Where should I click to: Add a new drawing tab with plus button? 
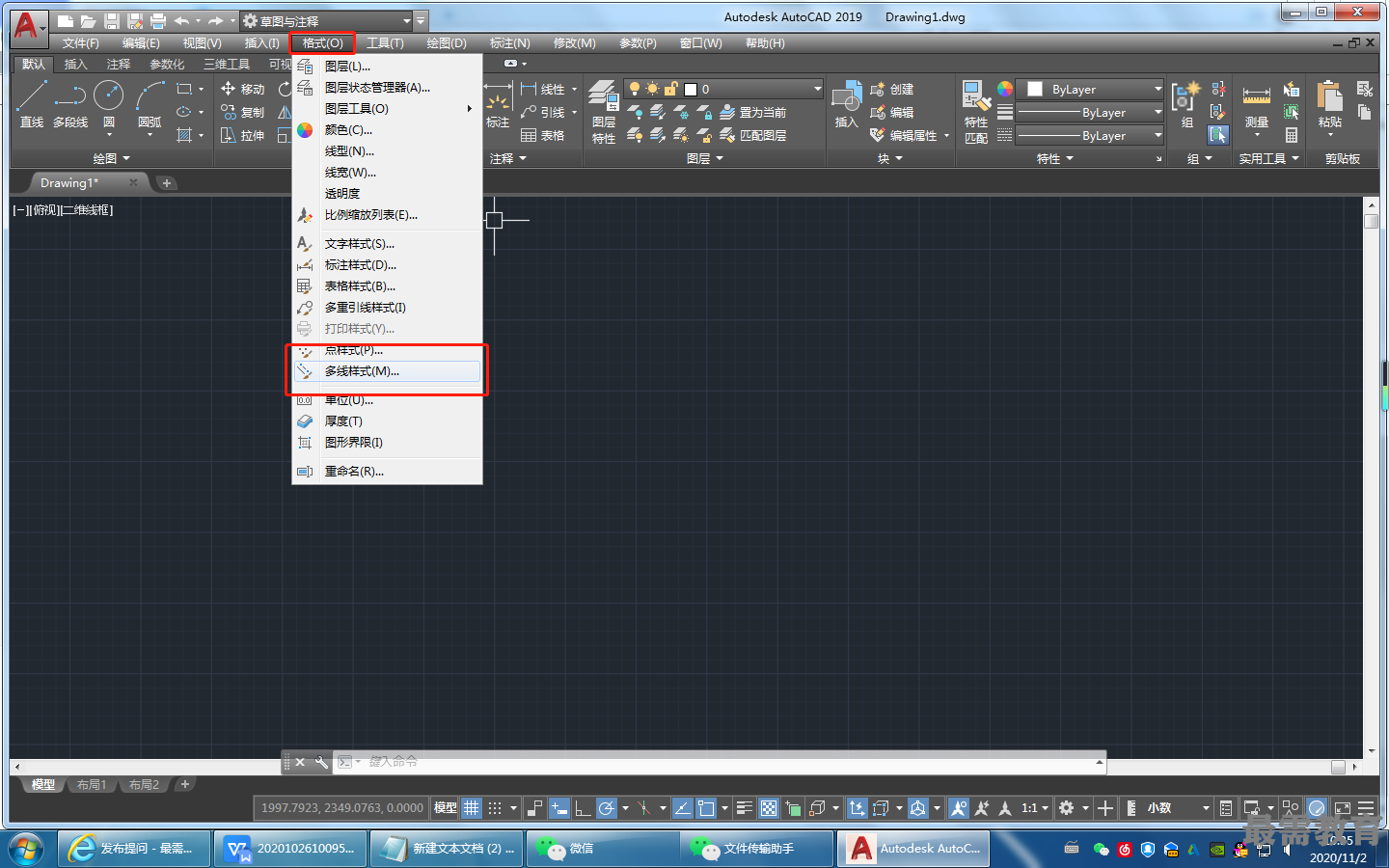[166, 183]
